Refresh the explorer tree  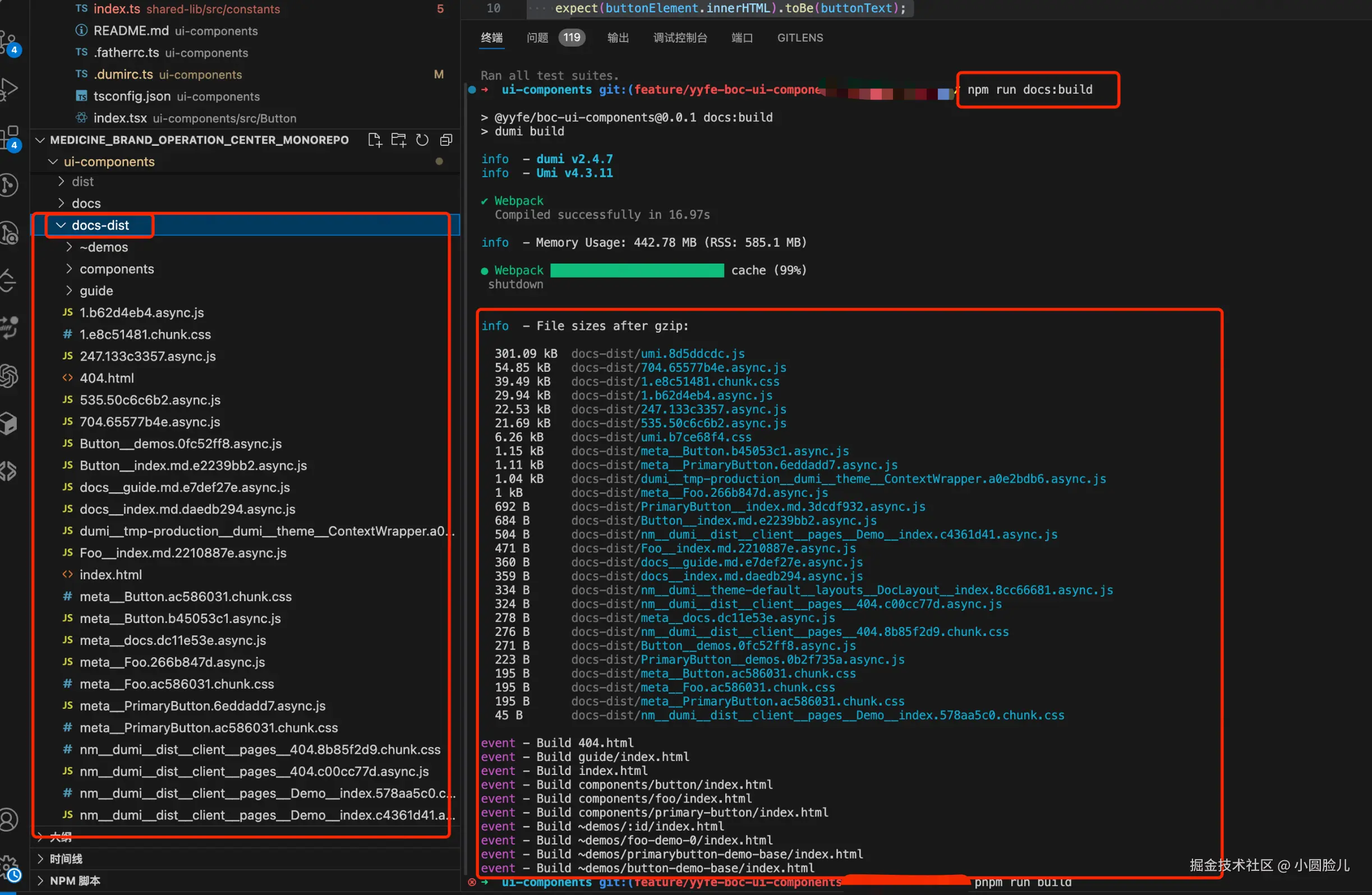pyautogui.click(x=422, y=140)
